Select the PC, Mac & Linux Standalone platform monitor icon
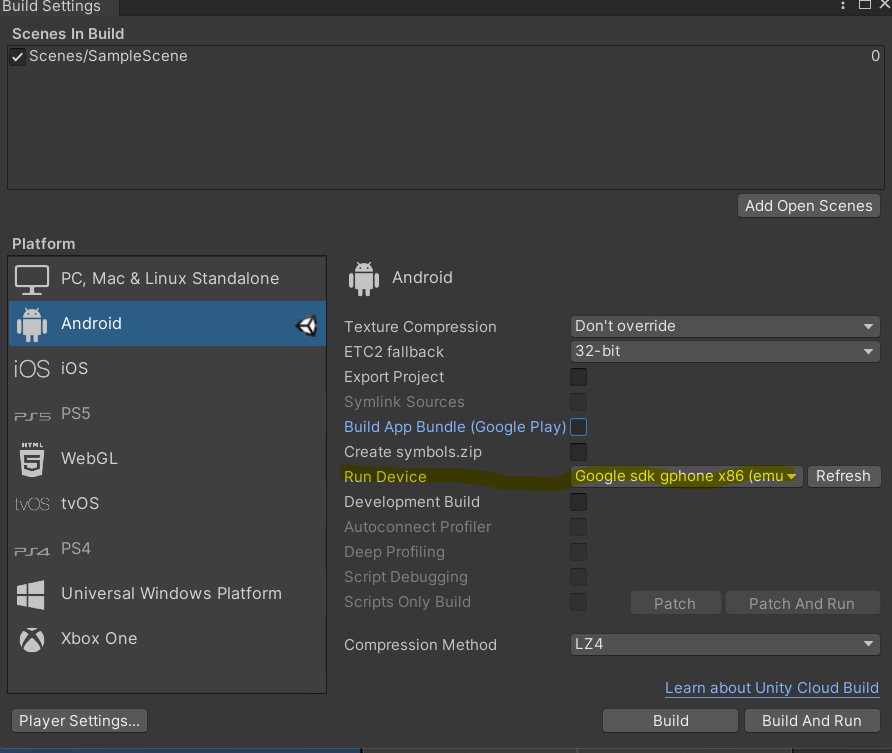The width and height of the screenshot is (892, 753). click(x=31, y=279)
